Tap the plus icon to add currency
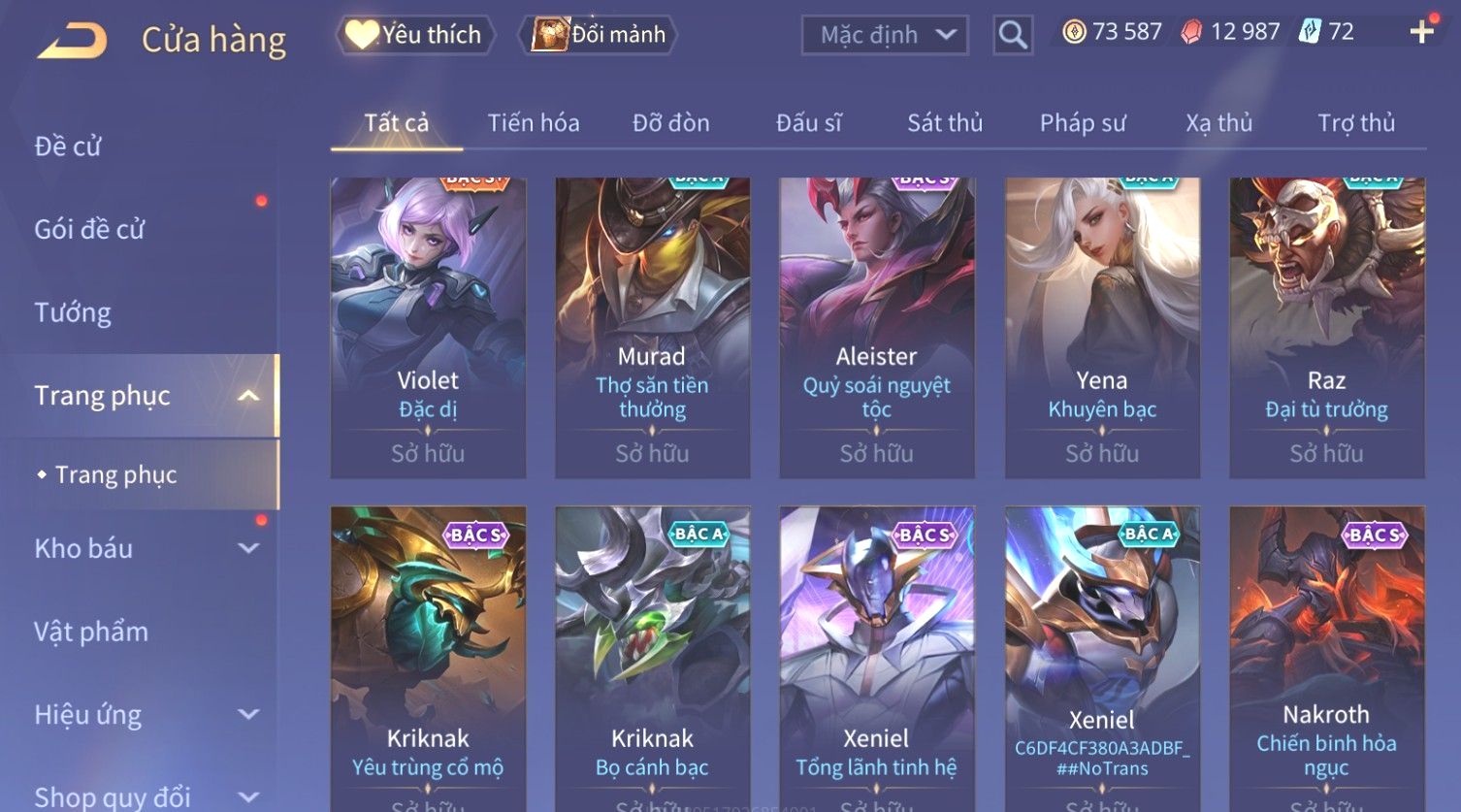Viewport: 1461px width, 812px height. [x=1421, y=32]
